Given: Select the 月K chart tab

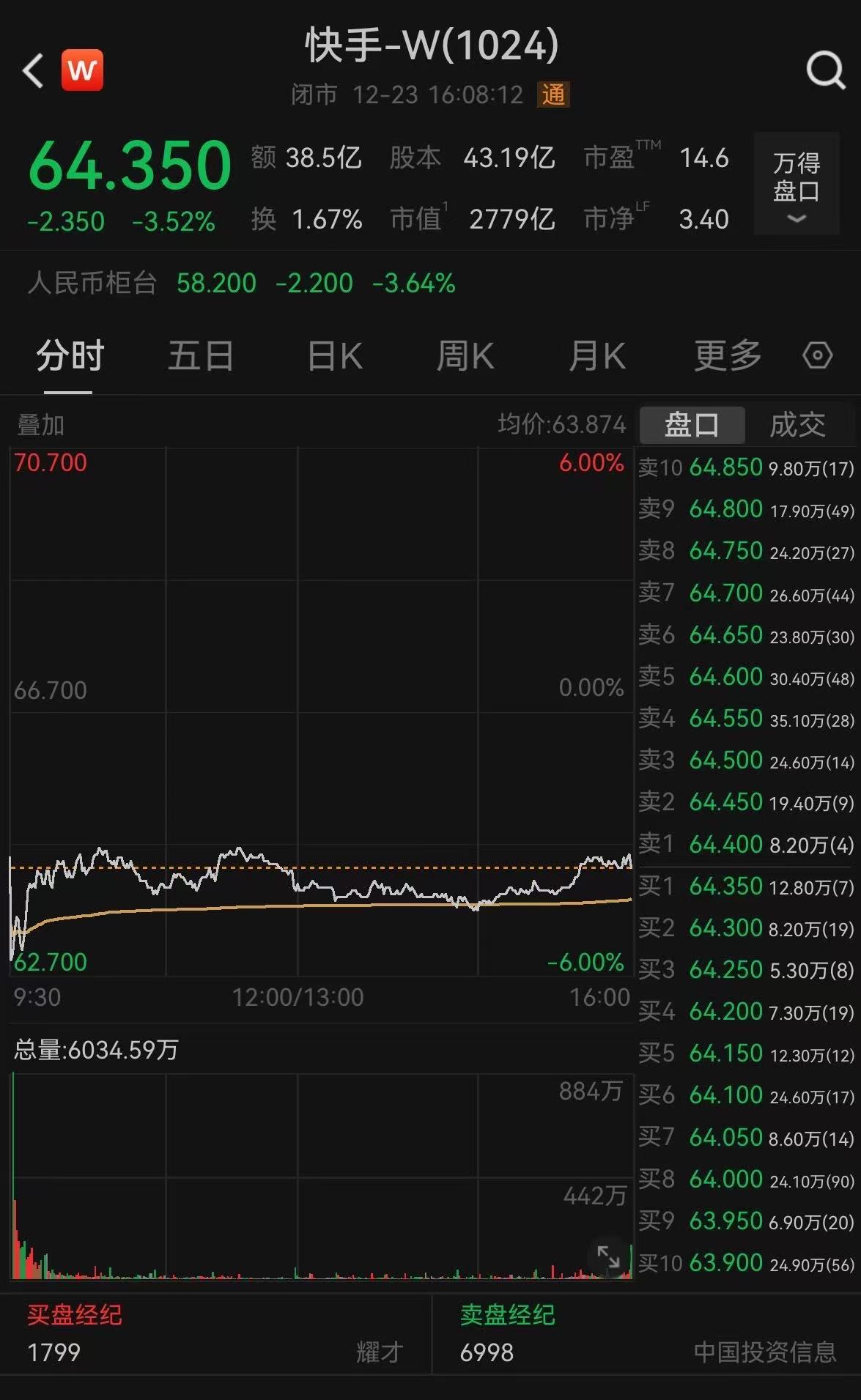Looking at the screenshot, I should [x=597, y=357].
